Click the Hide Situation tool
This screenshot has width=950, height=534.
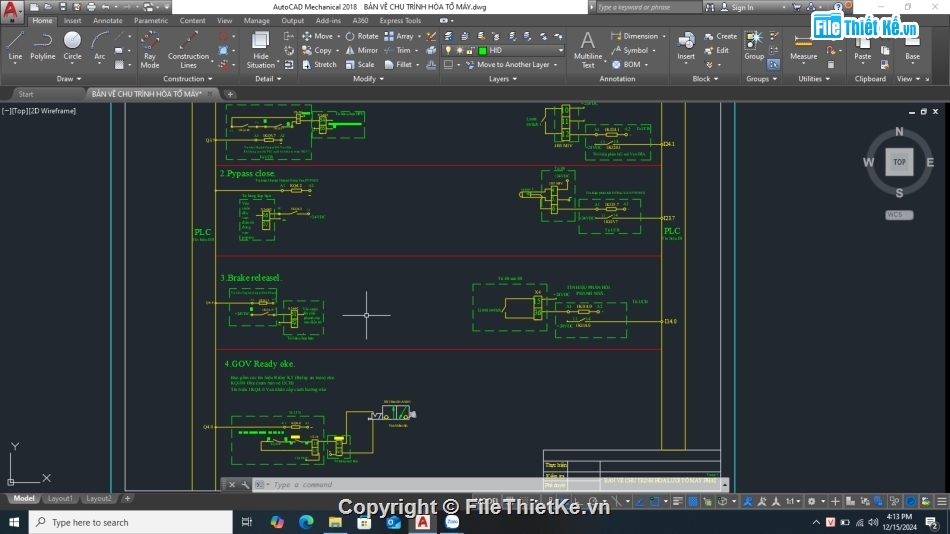[x=261, y=50]
